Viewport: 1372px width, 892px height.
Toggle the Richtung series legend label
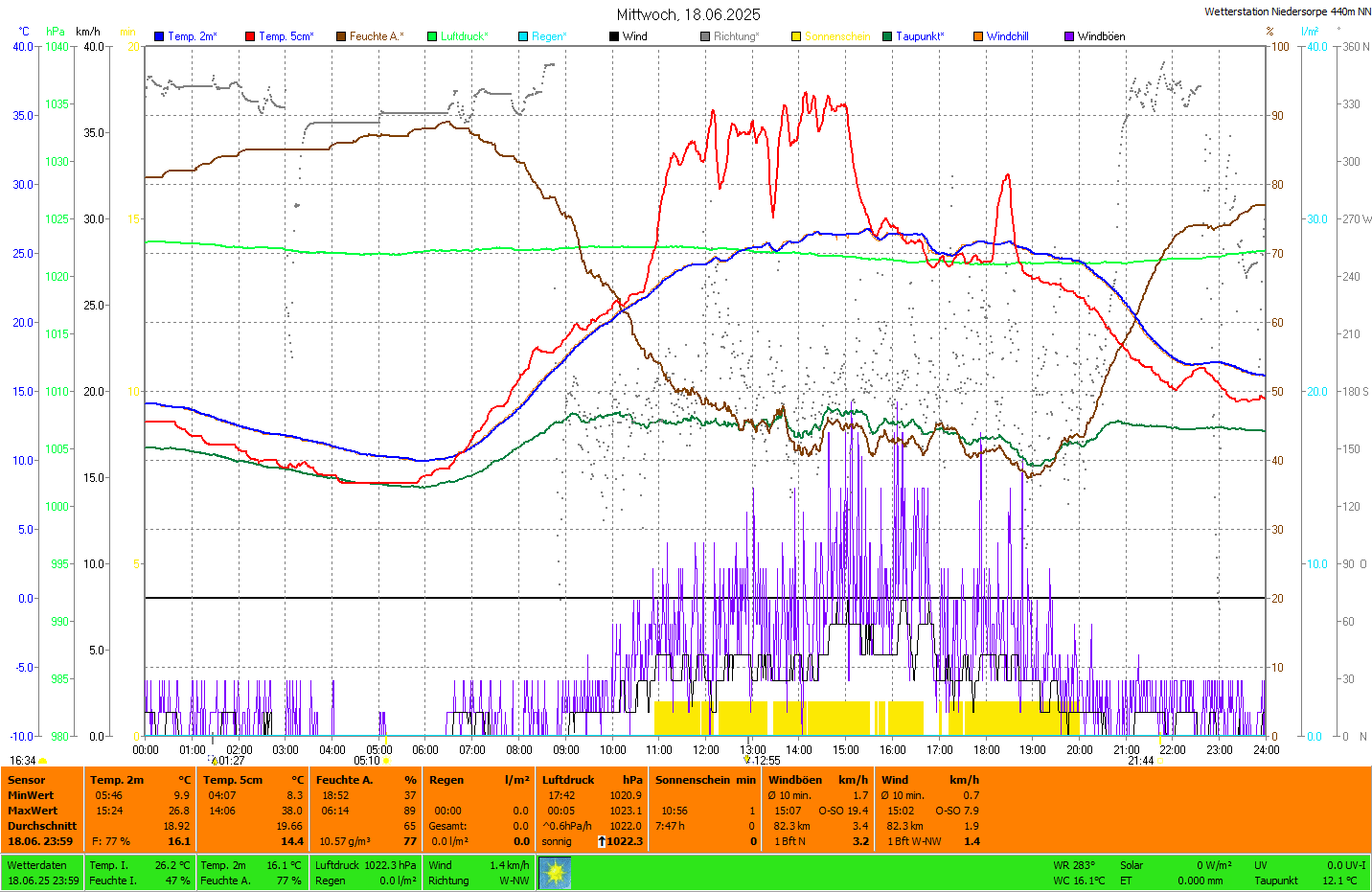pyautogui.click(x=735, y=36)
